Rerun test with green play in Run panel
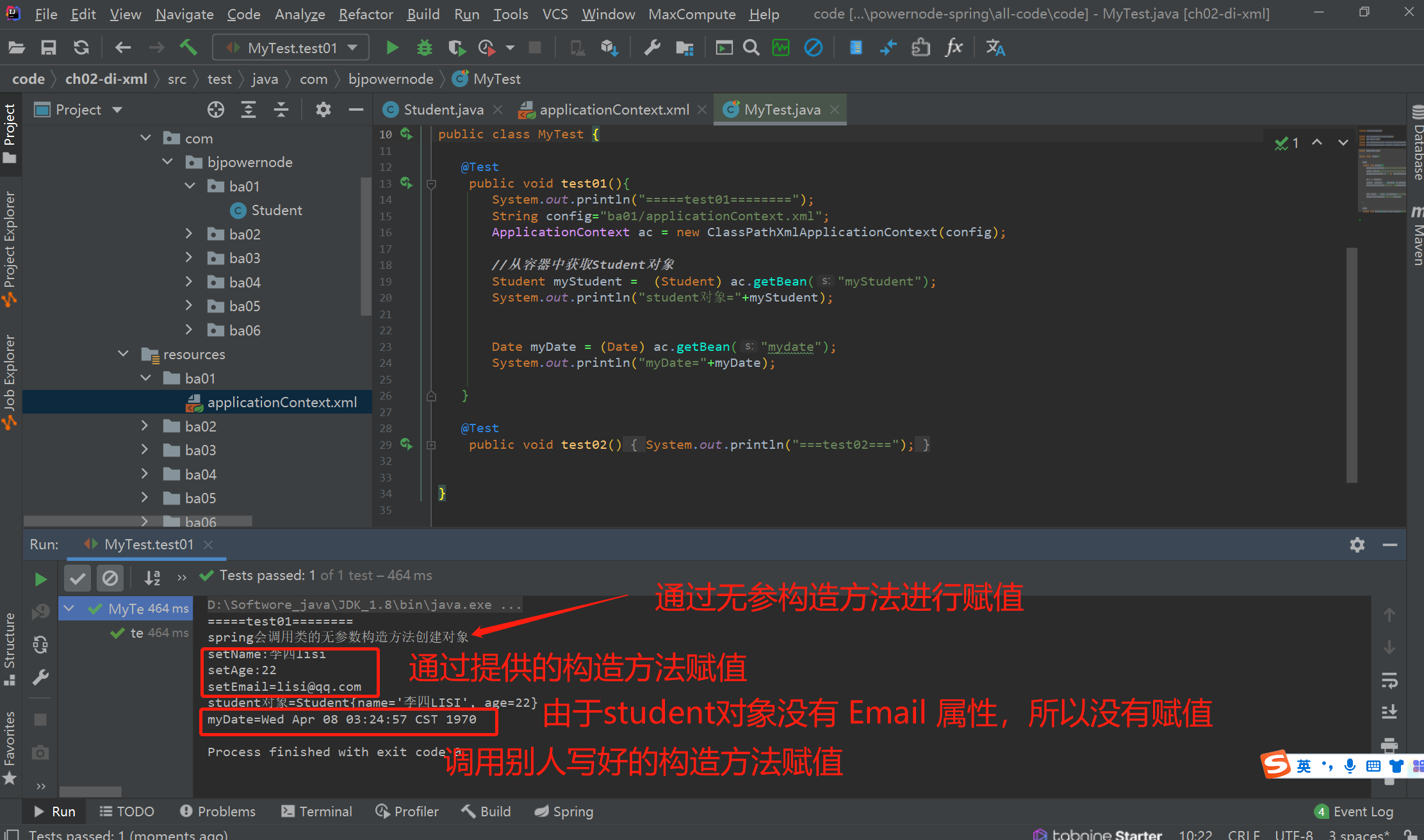This screenshot has height=840, width=1424. (40, 579)
